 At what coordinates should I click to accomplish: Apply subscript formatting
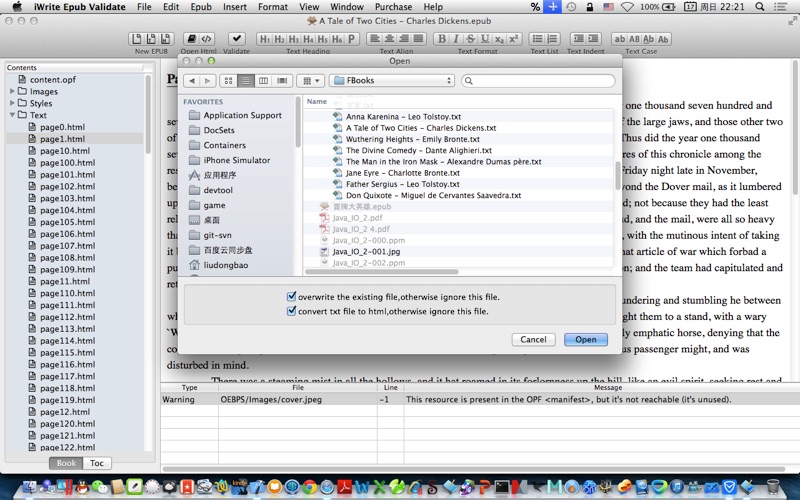(499, 39)
